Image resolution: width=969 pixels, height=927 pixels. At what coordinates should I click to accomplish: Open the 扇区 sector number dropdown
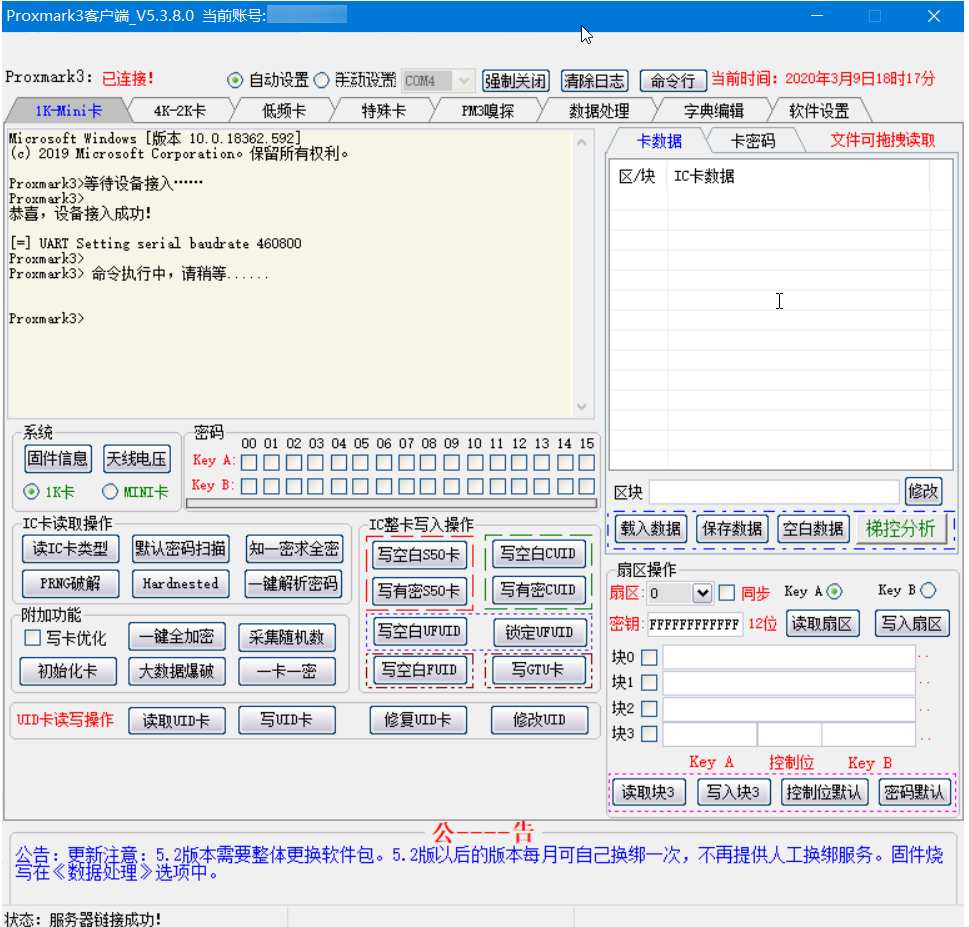coord(703,592)
